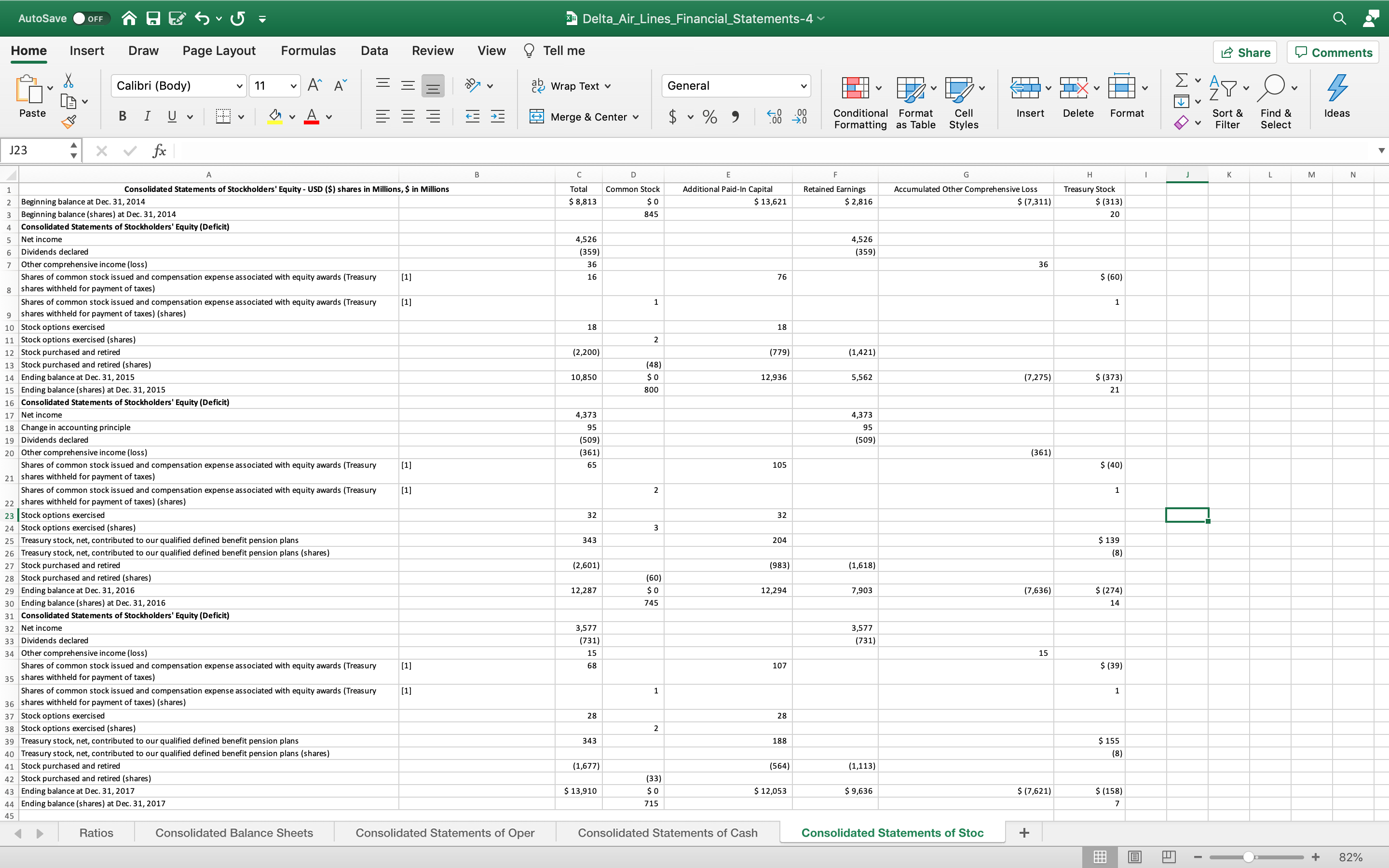Switch to the Formulas ribbon tab
Image resolution: width=1389 pixels, height=868 pixels.
(x=308, y=51)
